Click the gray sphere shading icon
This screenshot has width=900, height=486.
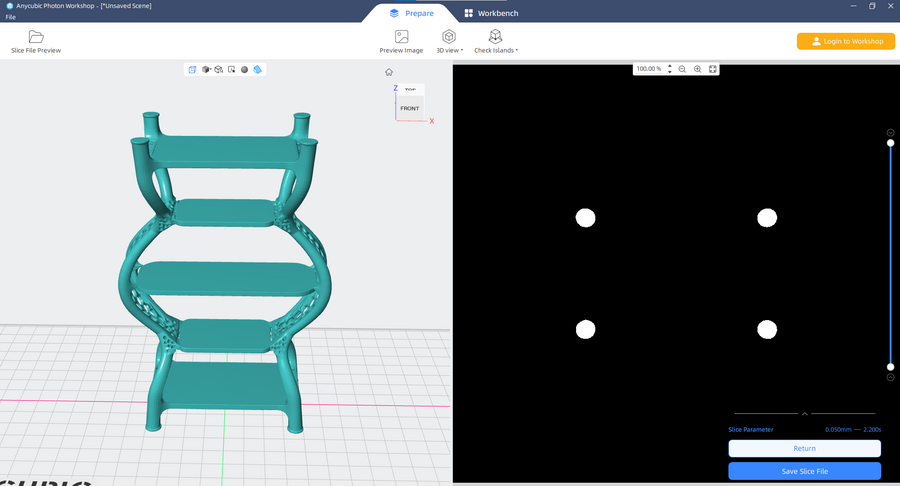[244, 70]
